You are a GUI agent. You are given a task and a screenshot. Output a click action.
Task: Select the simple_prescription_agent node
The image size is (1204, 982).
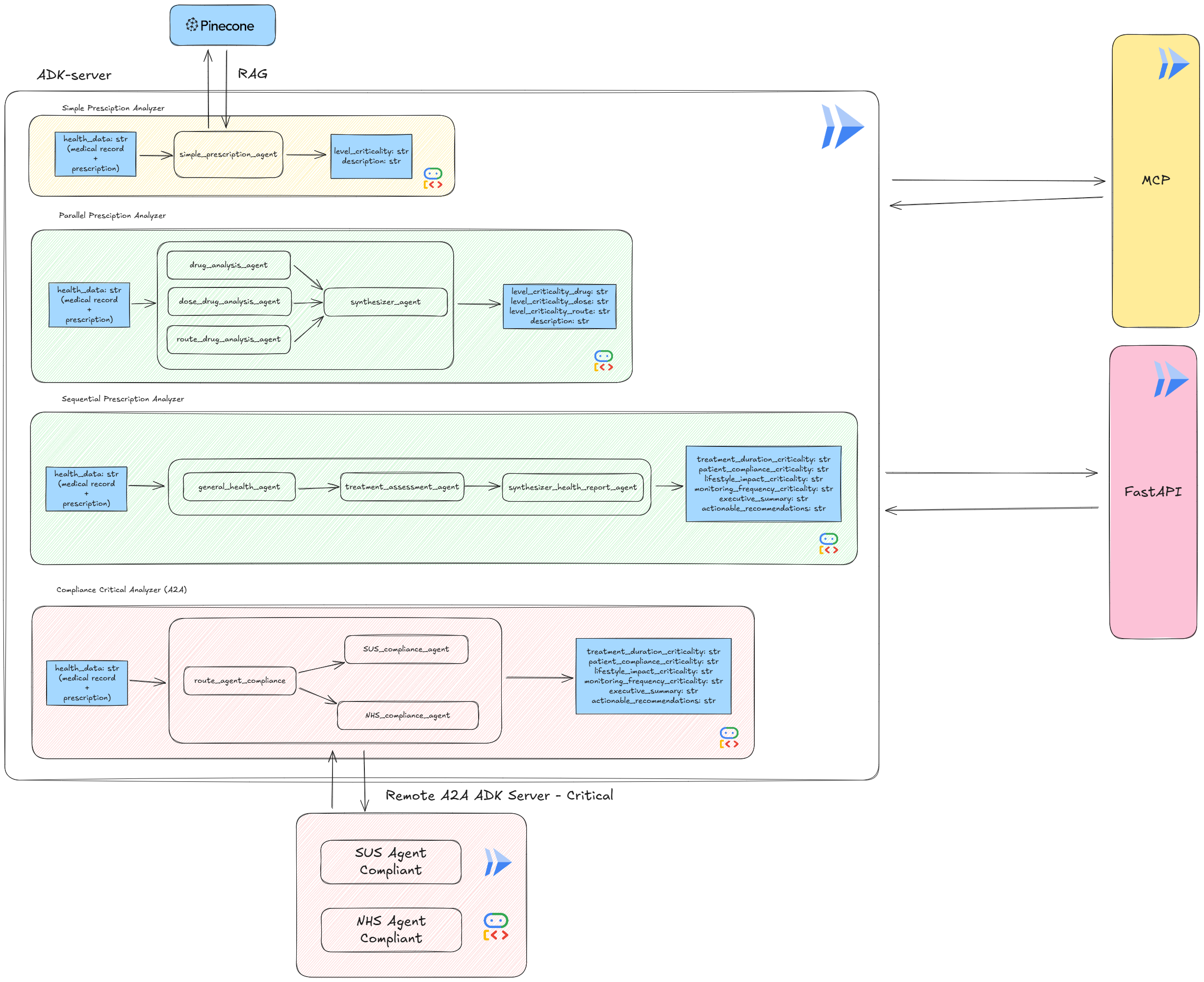(x=228, y=155)
